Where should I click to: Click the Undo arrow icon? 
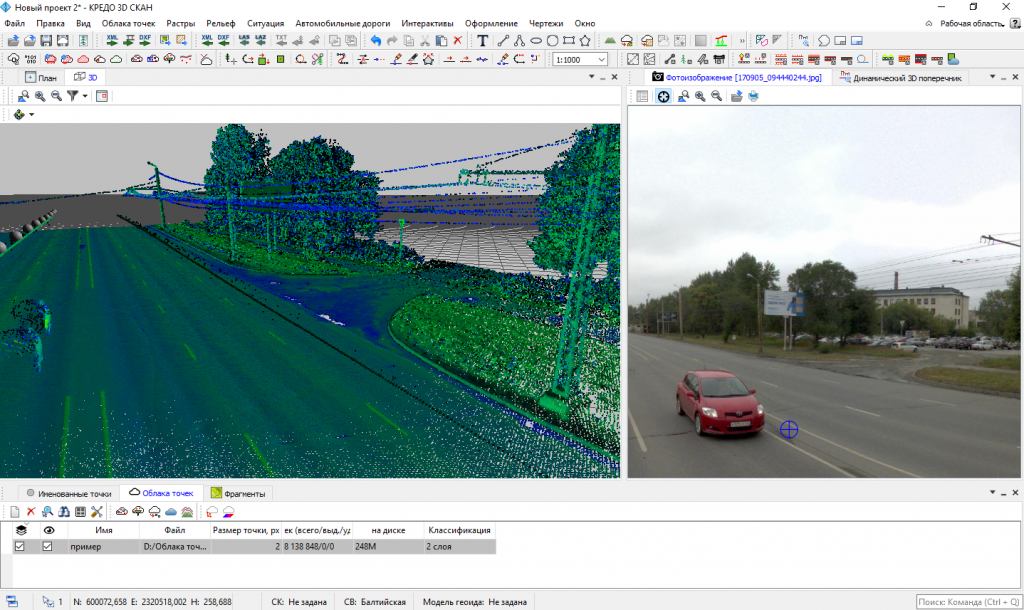click(x=376, y=41)
